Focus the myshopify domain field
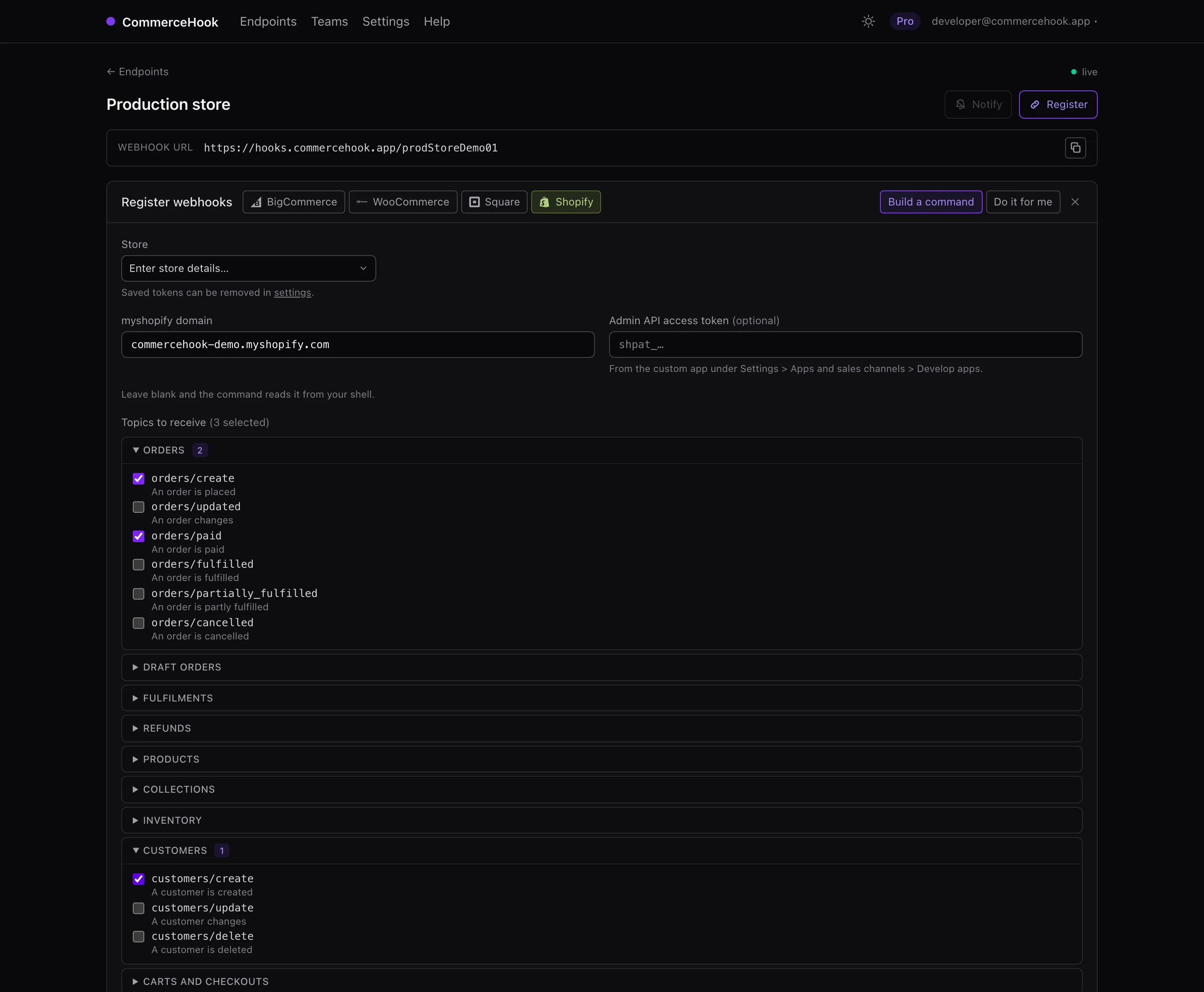The height and width of the screenshot is (992, 1204). [358, 345]
